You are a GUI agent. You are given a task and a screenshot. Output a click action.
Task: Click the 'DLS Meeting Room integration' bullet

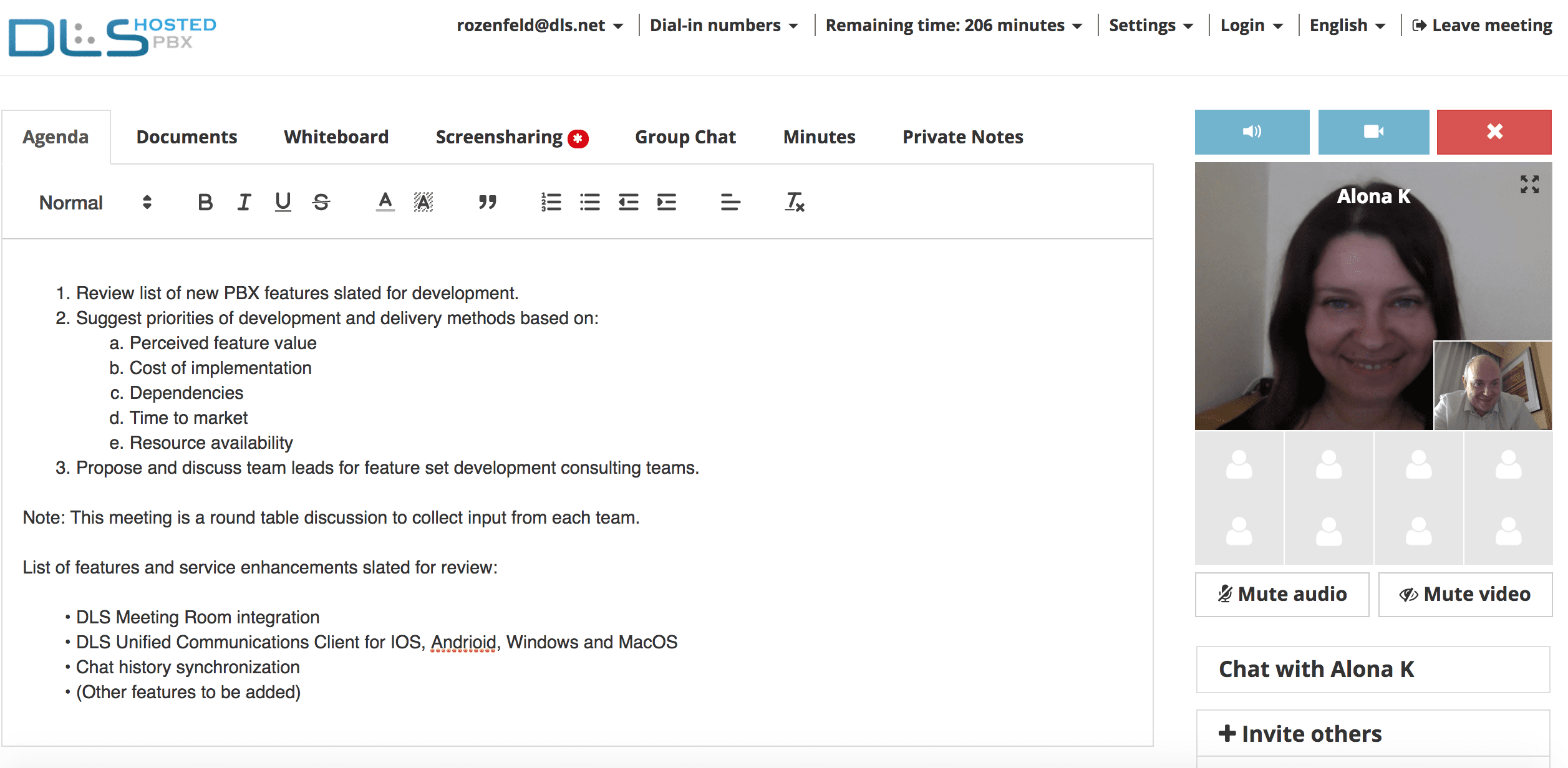coord(198,617)
